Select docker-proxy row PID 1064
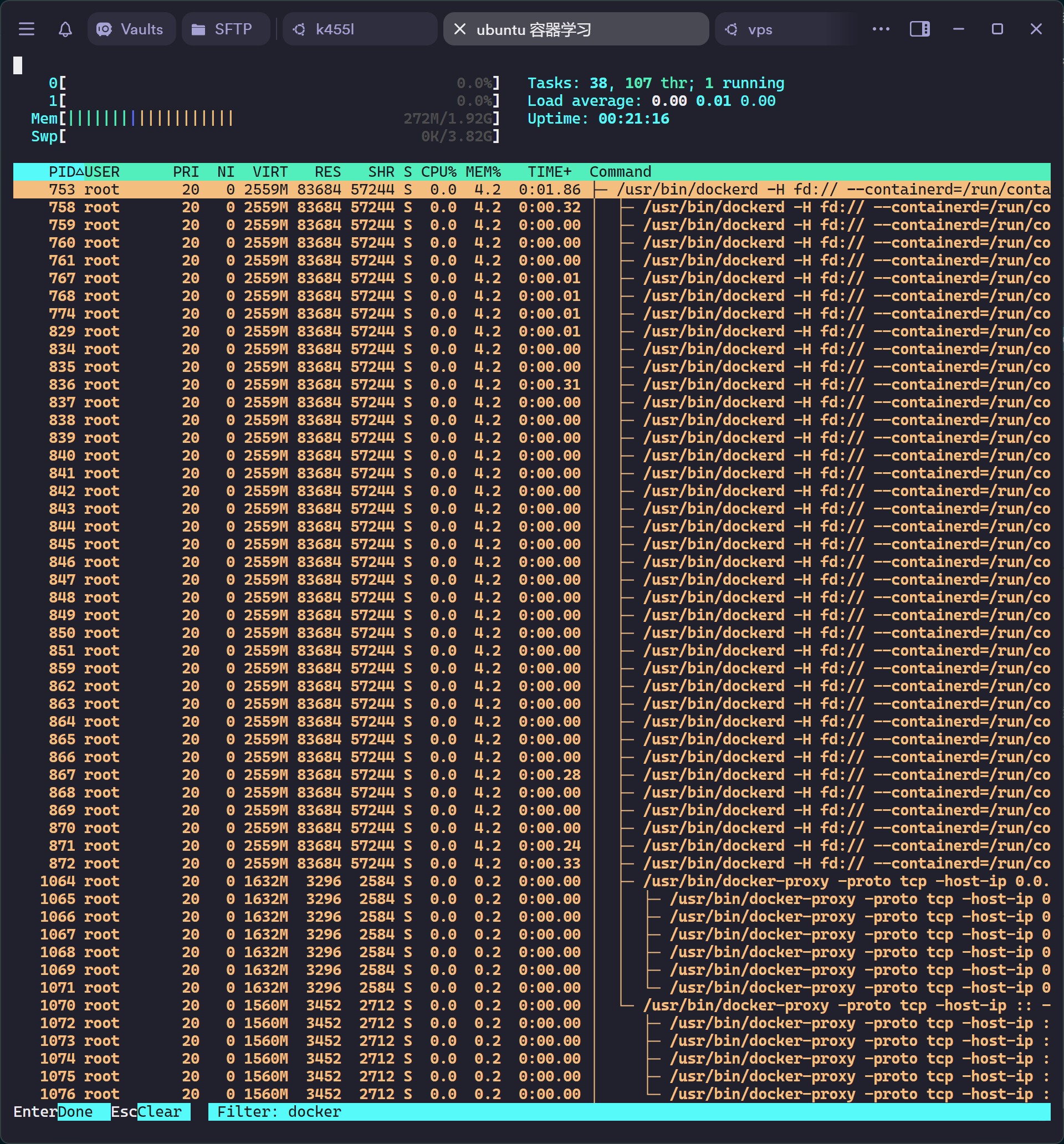1064x1144 pixels. (531, 881)
